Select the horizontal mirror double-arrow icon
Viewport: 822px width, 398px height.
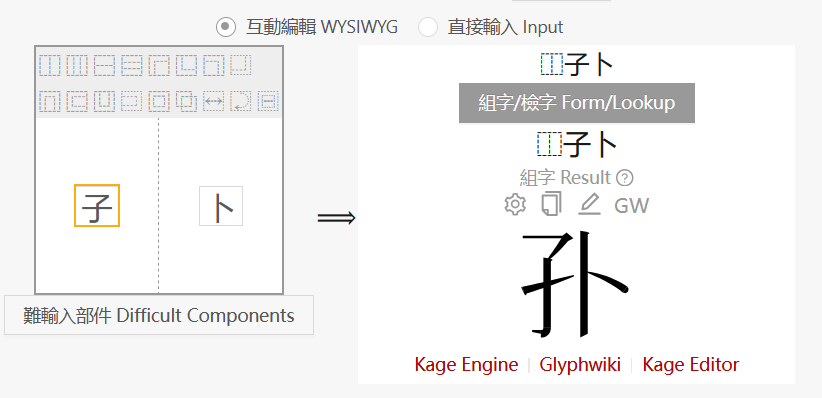coord(213,101)
